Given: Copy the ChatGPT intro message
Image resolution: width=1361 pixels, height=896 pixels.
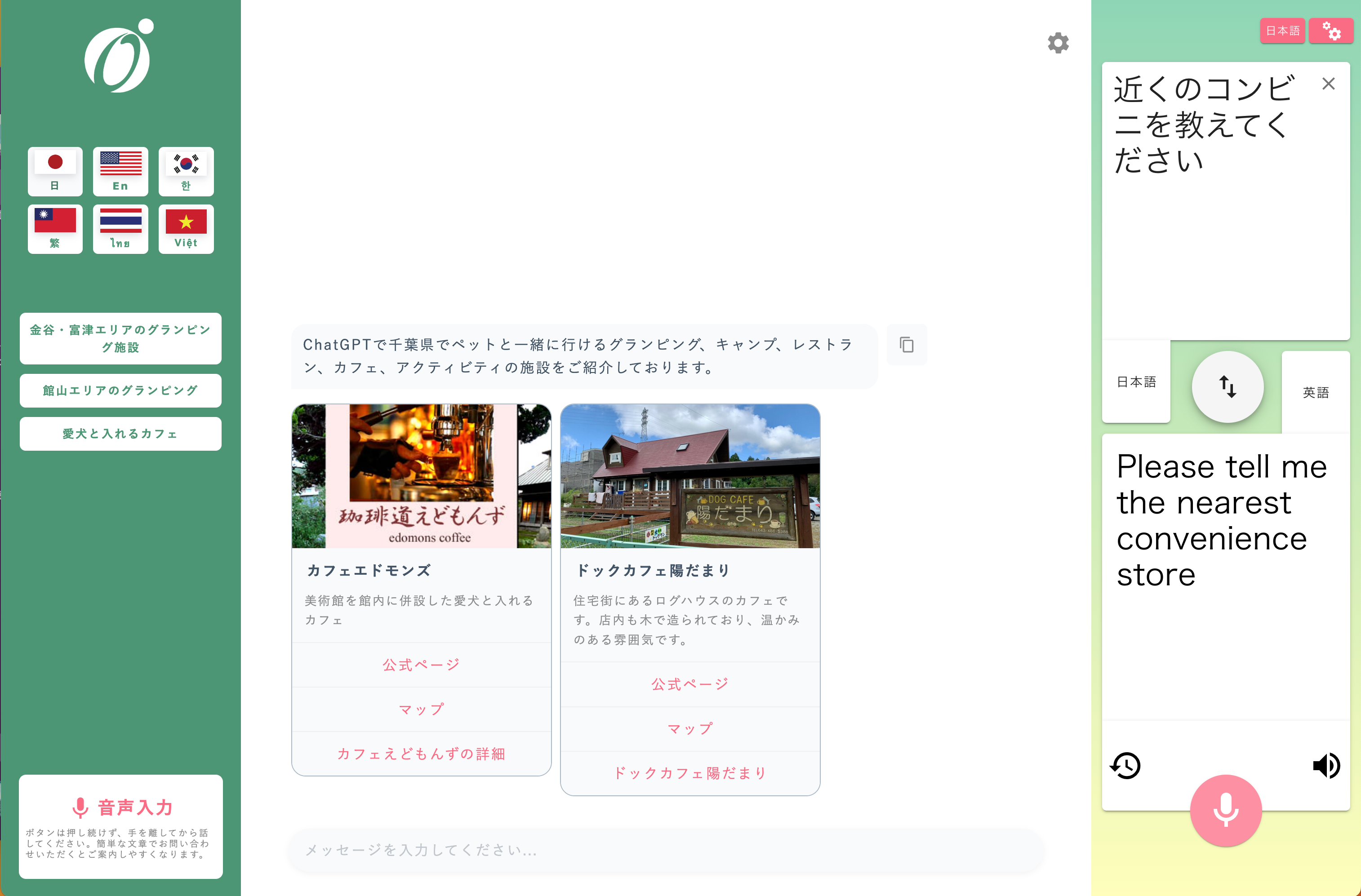Looking at the screenshot, I should (907, 345).
